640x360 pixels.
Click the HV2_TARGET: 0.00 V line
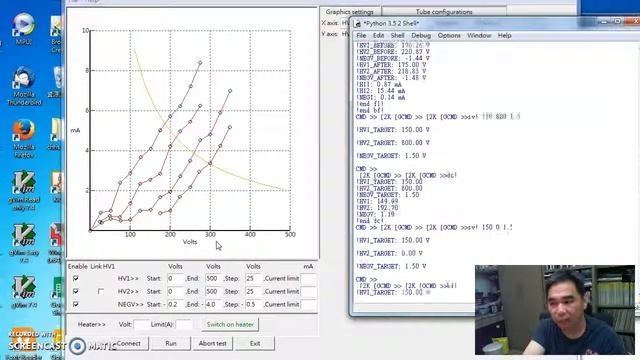[x=389, y=253]
